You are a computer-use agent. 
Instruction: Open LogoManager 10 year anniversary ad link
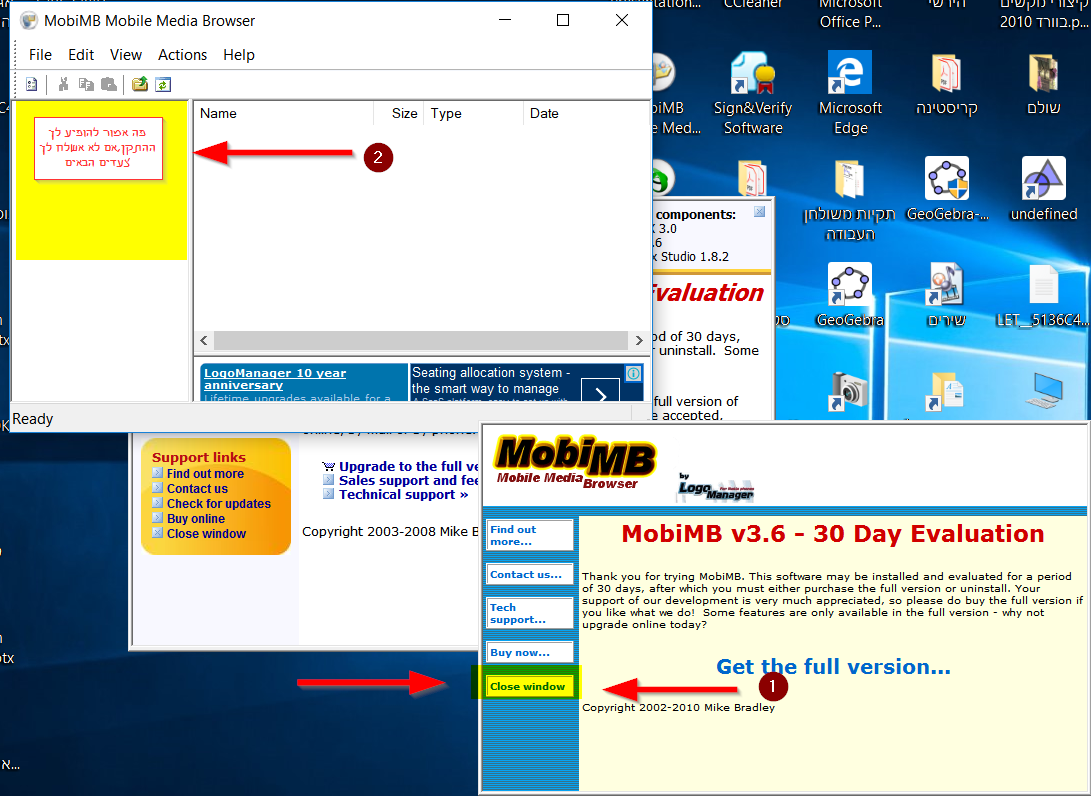coord(275,379)
